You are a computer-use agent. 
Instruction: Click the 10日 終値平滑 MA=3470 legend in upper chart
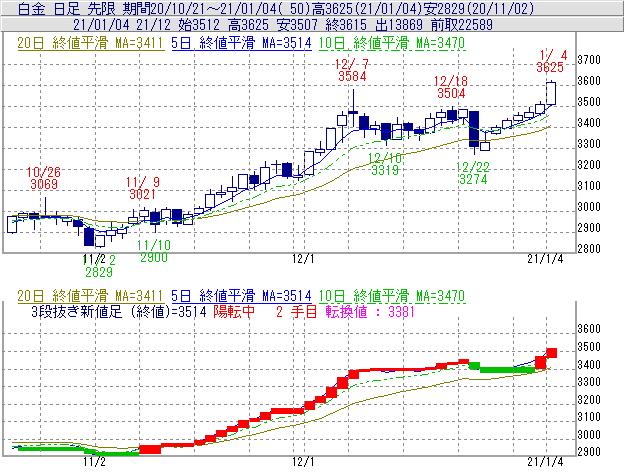pyautogui.click(x=392, y=43)
